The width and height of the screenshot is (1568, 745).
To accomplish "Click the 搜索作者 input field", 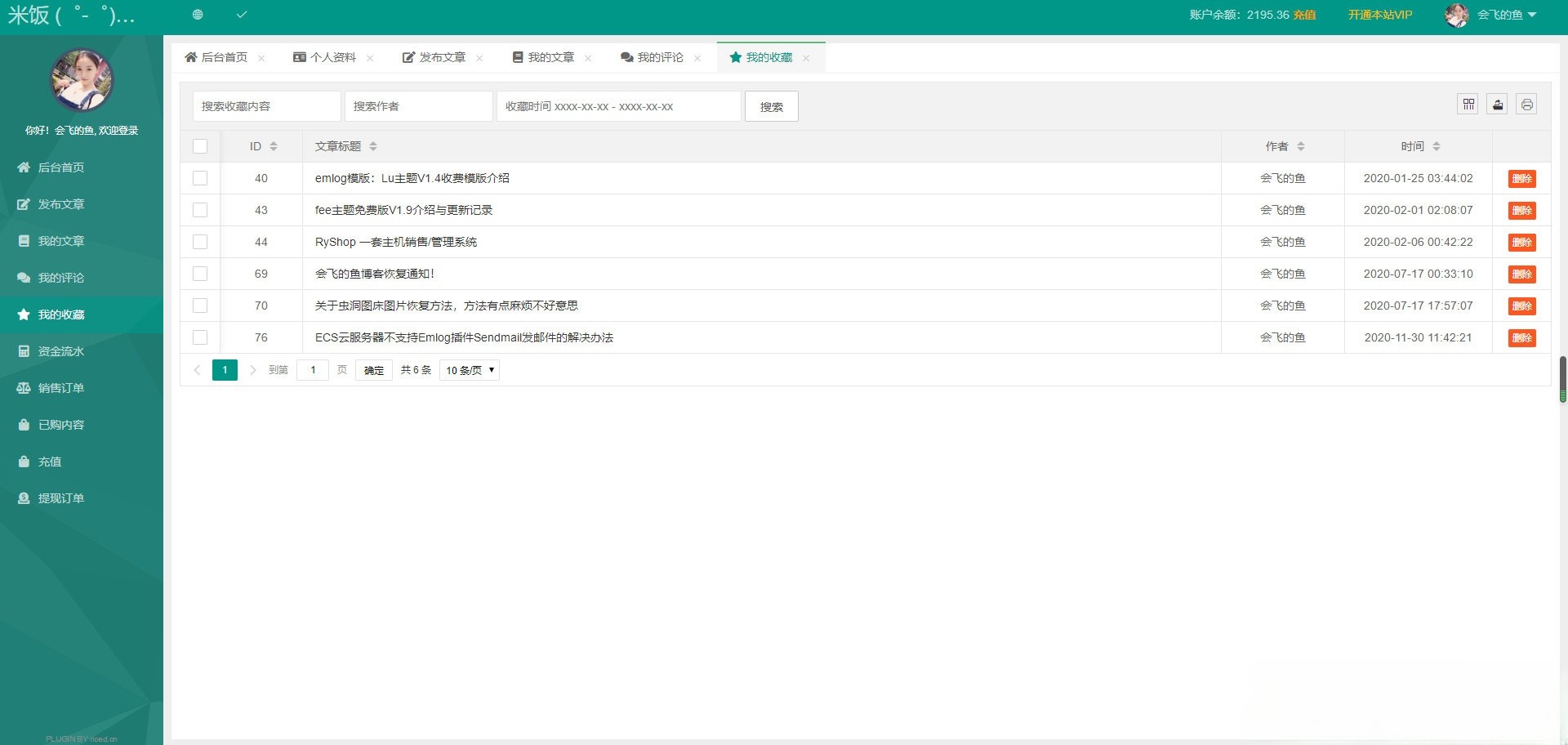I will [419, 105].
